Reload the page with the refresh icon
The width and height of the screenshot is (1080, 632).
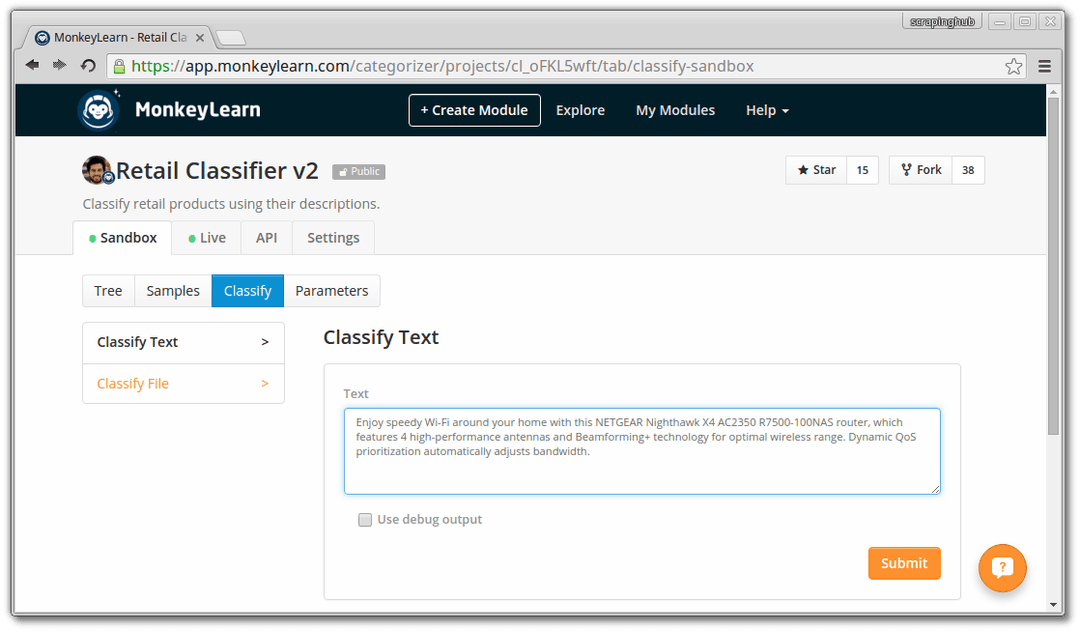pyautogui.click(x=87, y=65)
